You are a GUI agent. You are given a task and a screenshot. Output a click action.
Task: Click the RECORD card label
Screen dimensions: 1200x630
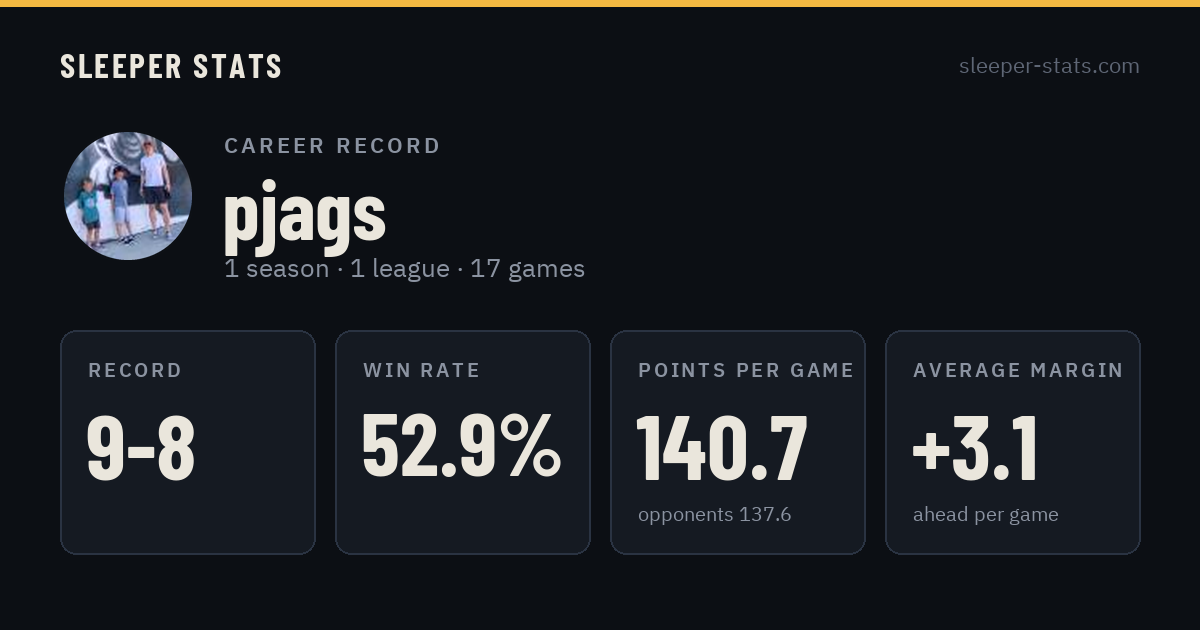135,370
